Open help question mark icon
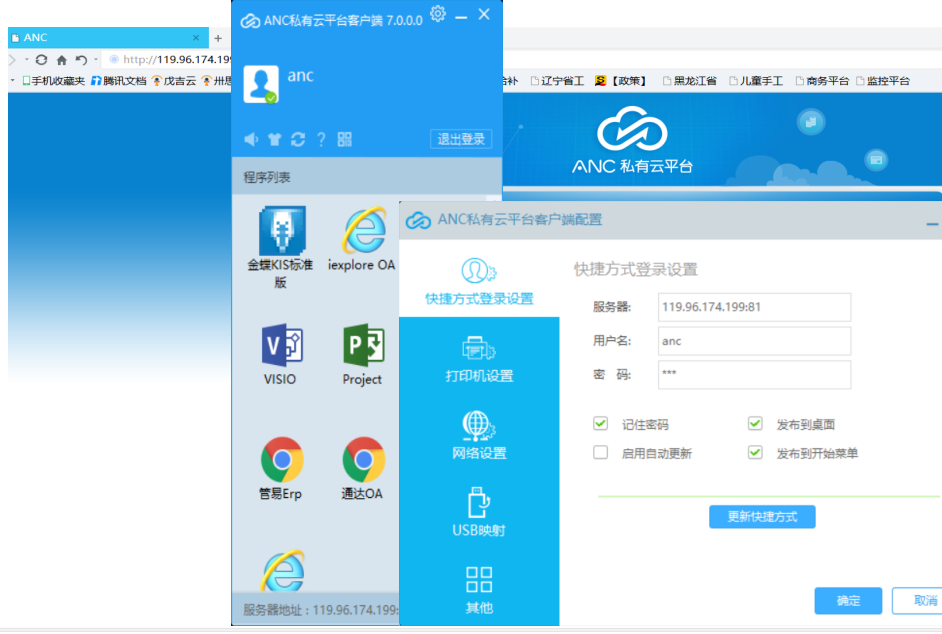This screenshot has width=942, height=634. pos(321,139)
